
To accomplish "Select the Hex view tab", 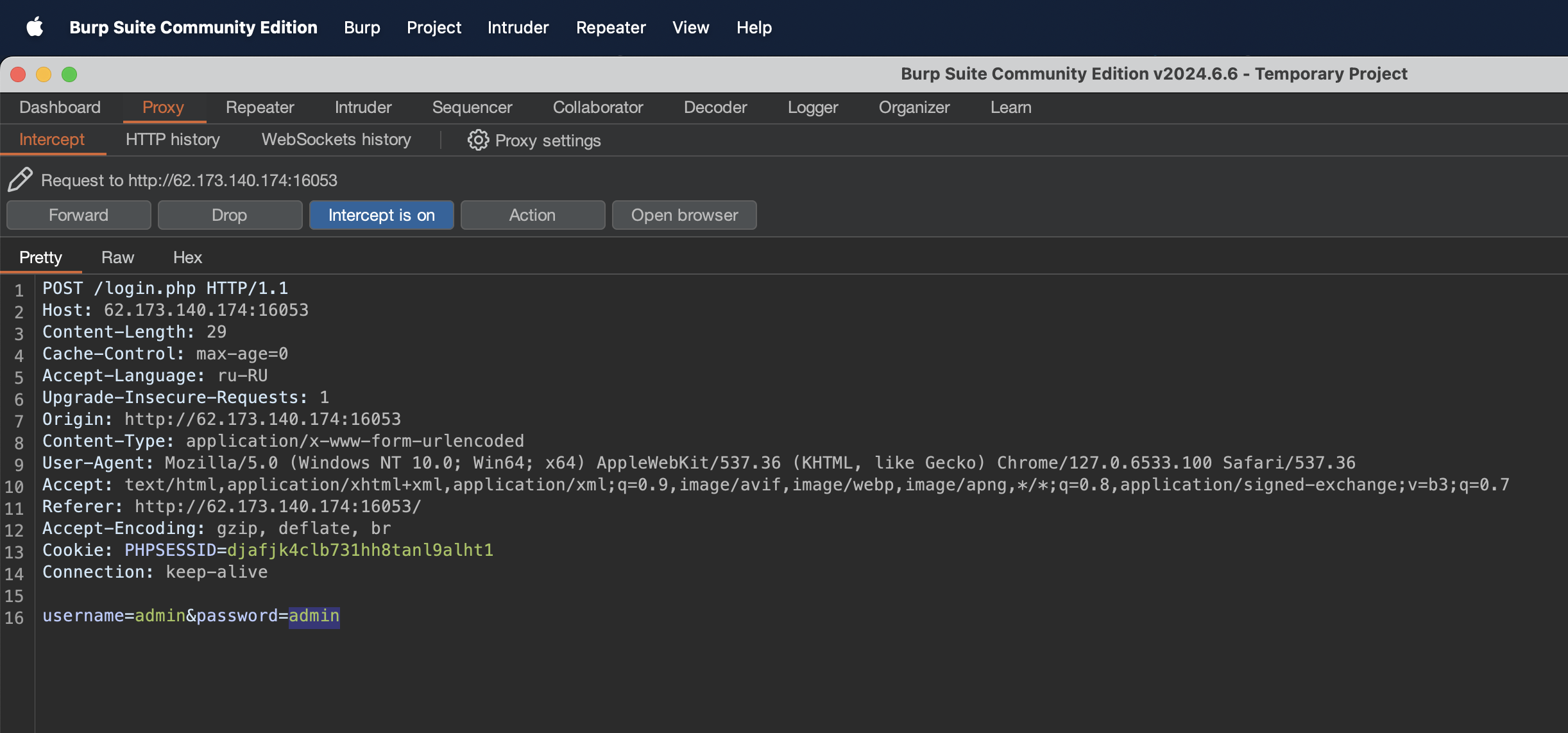I will pyautogui.click(x=187, y=257).
